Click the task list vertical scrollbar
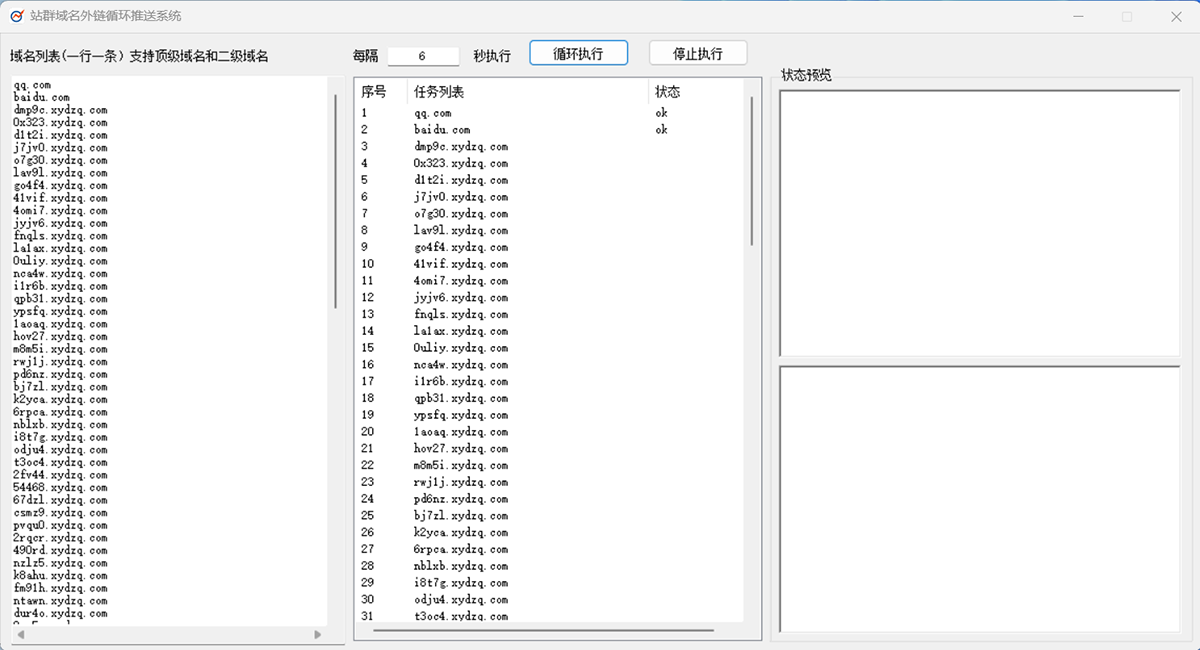The image size is (1200, 650). [x=751, y=170]
